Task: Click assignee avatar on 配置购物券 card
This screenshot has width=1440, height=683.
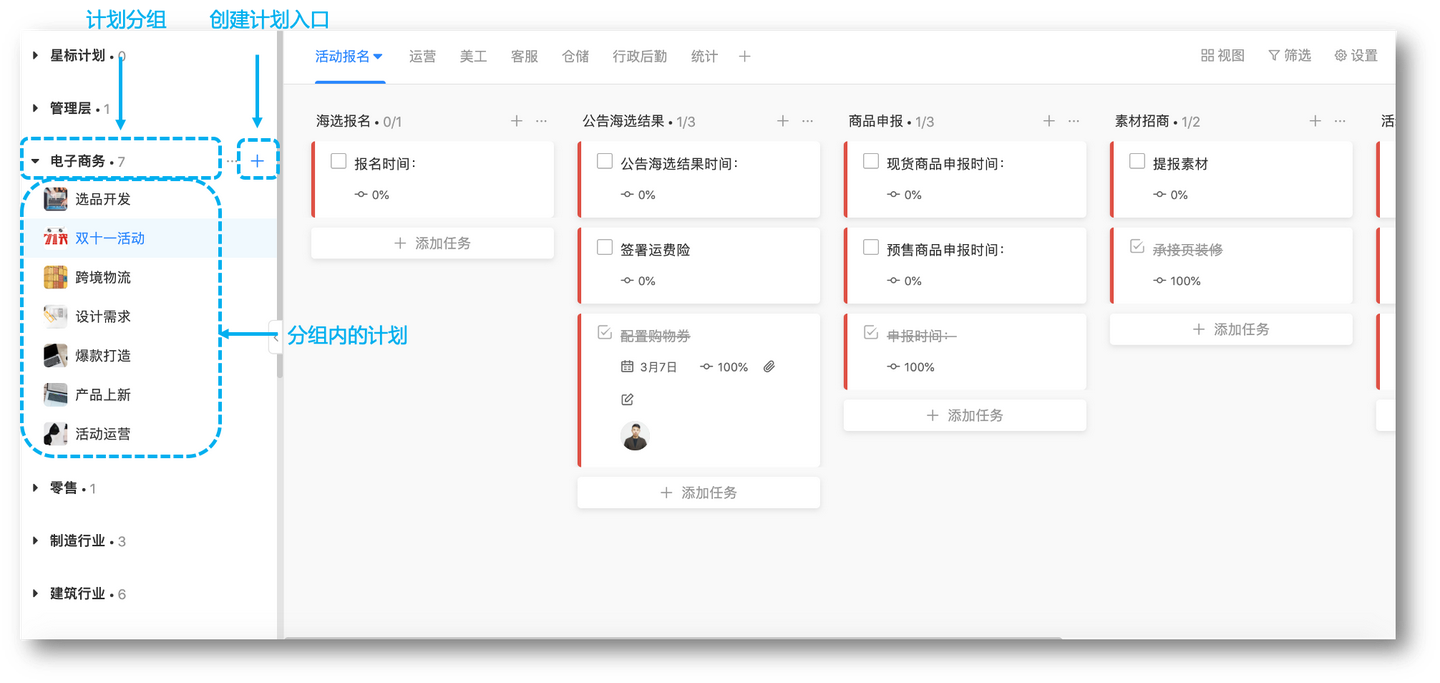Action: 635,436
